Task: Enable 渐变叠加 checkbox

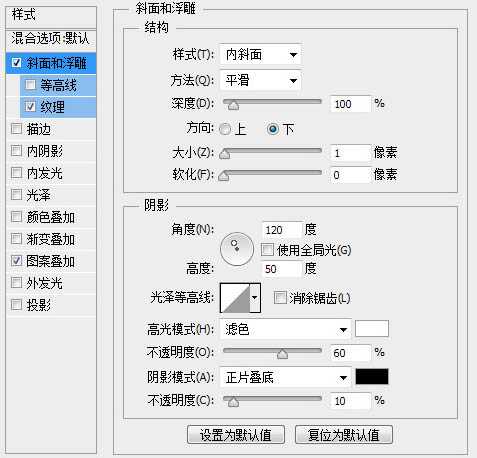Action: [16, 239]
